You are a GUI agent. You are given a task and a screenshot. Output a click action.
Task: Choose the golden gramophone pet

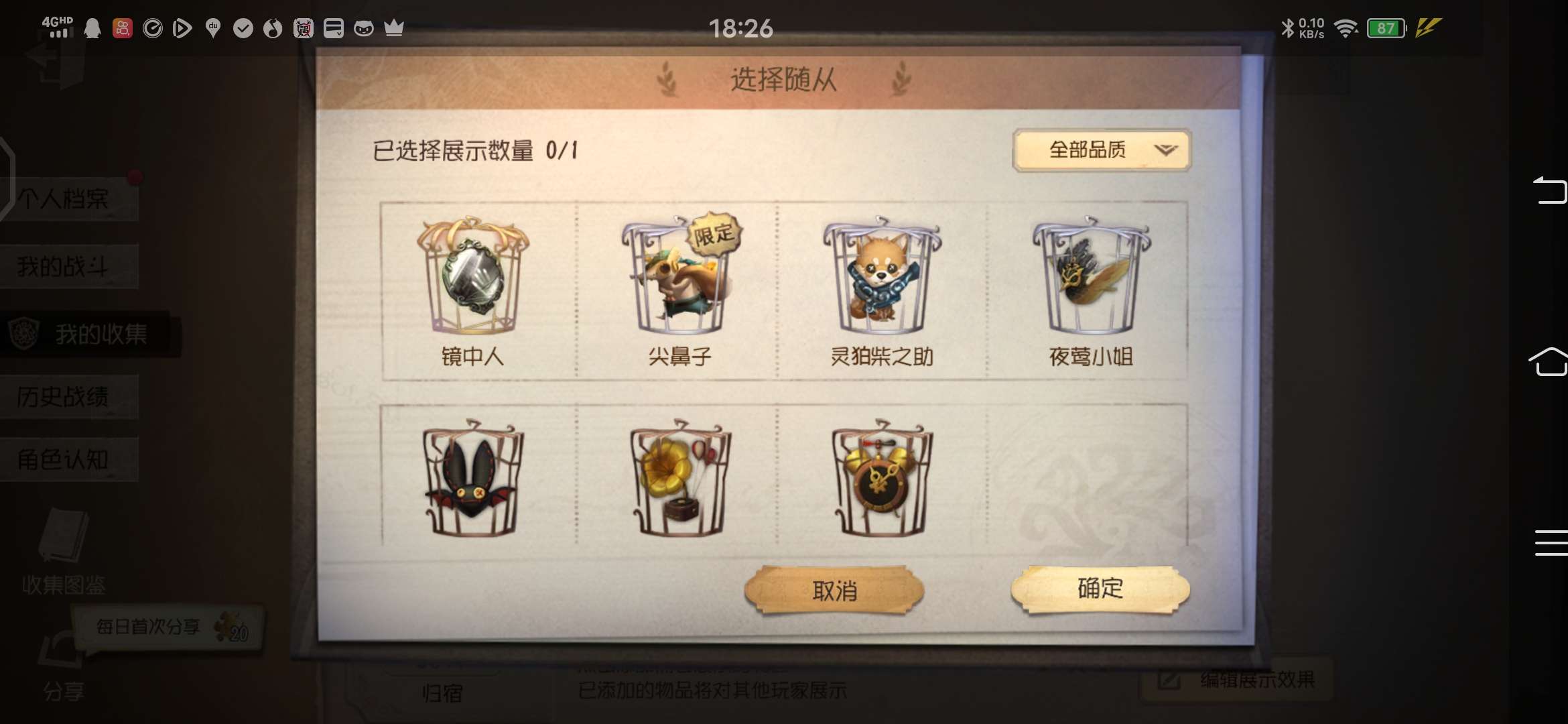pos(680,477)
